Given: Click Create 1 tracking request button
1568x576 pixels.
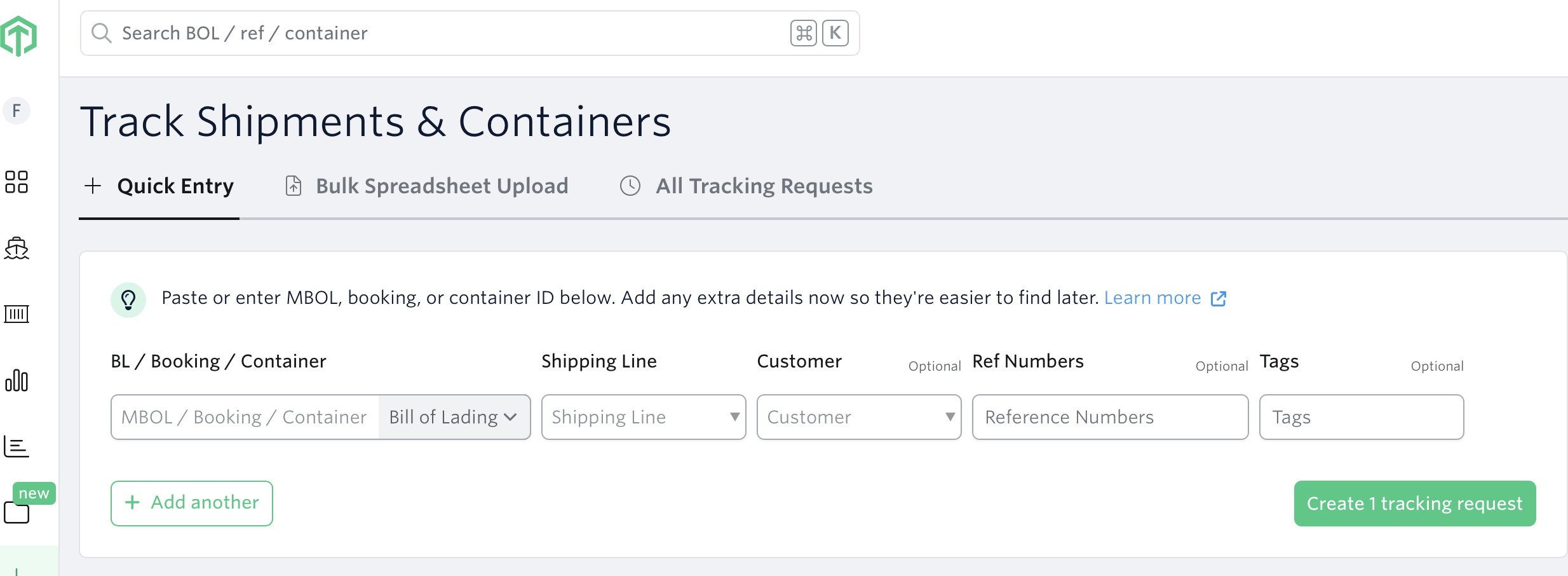Looking at the screenshot, I should coord(1414,504).
